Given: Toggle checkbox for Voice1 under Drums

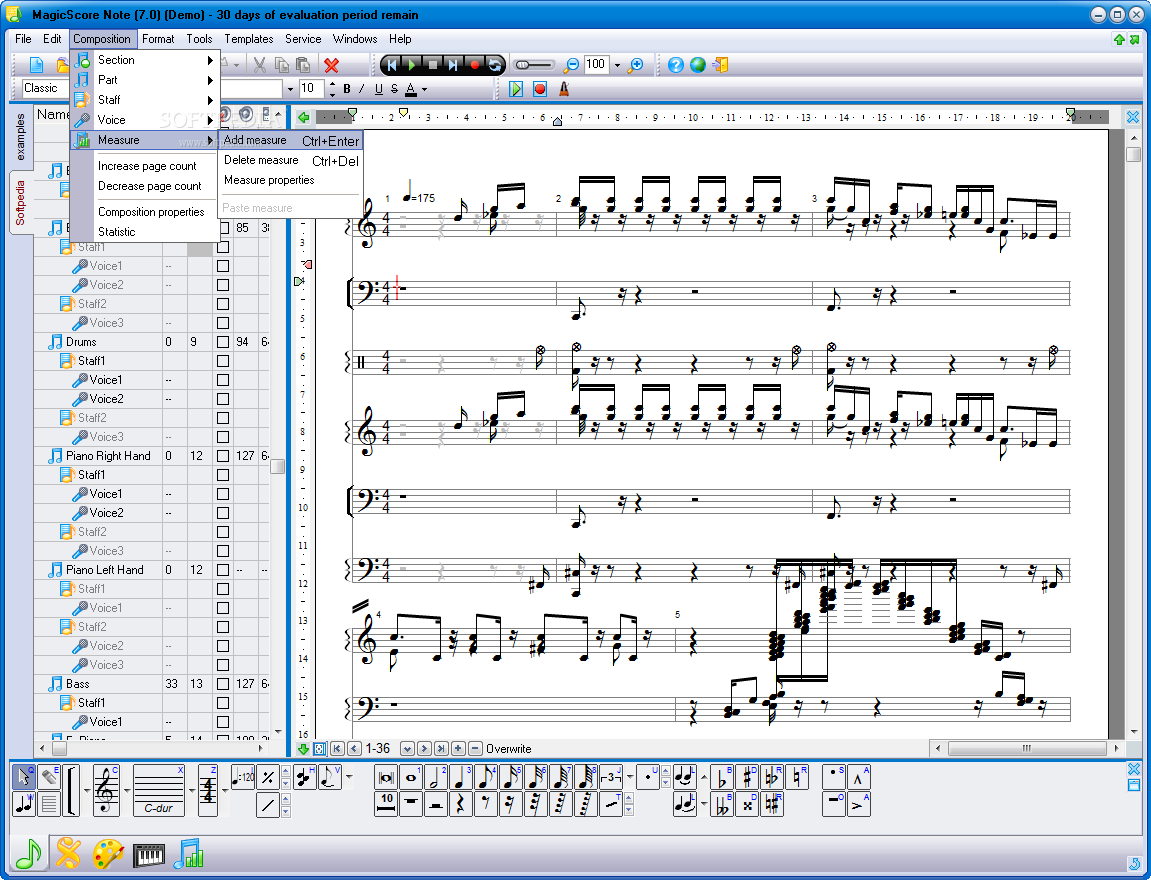Looking at the screenshot, I should (x=223, y=380).
